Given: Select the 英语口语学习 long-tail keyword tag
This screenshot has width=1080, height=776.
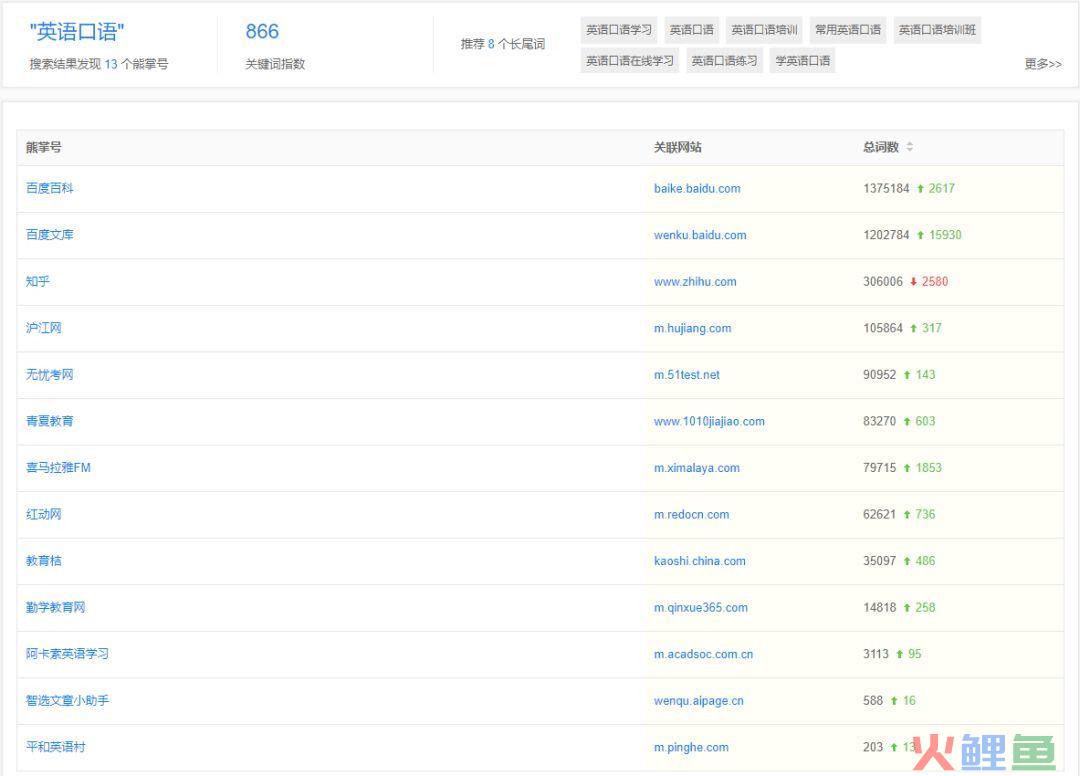Looking at the screenshot, I should point(619,30).
